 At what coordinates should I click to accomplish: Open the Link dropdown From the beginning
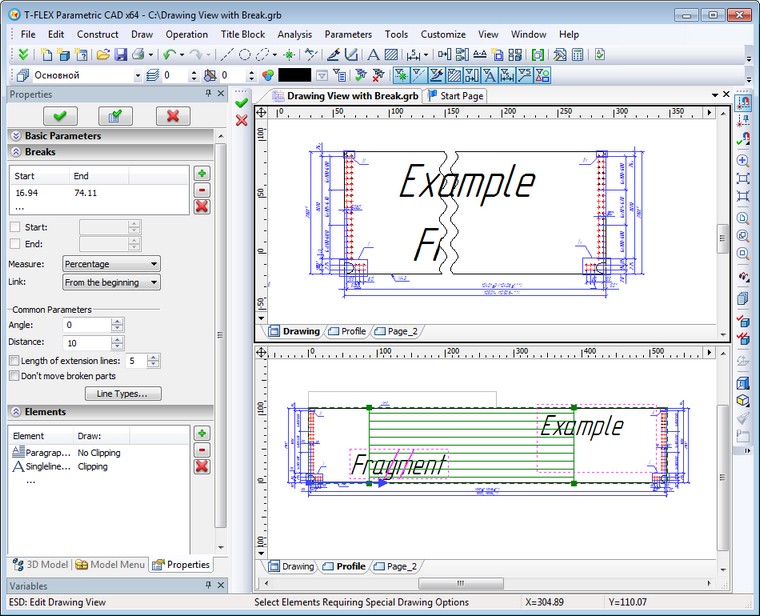coord(111,283)
